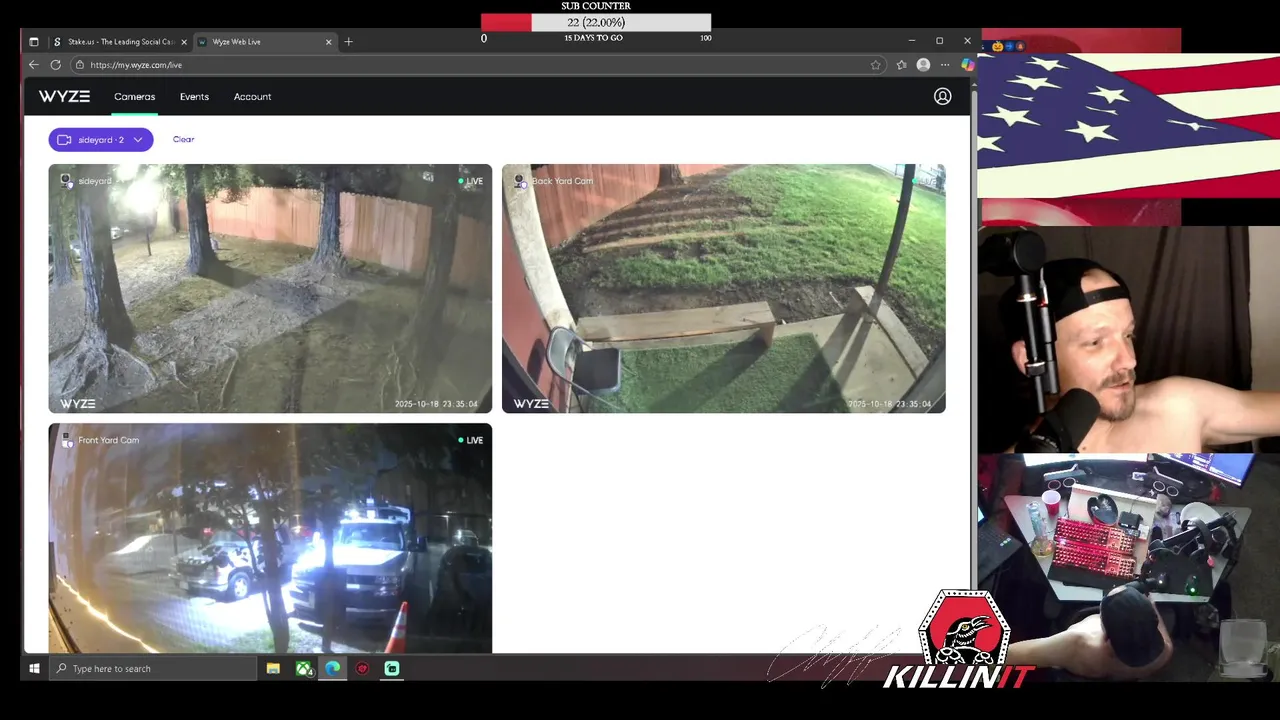The height and width of the screenshot is (720, 1280).
Task: Open the browser three-dot settings menu
Action: (945, 65)
